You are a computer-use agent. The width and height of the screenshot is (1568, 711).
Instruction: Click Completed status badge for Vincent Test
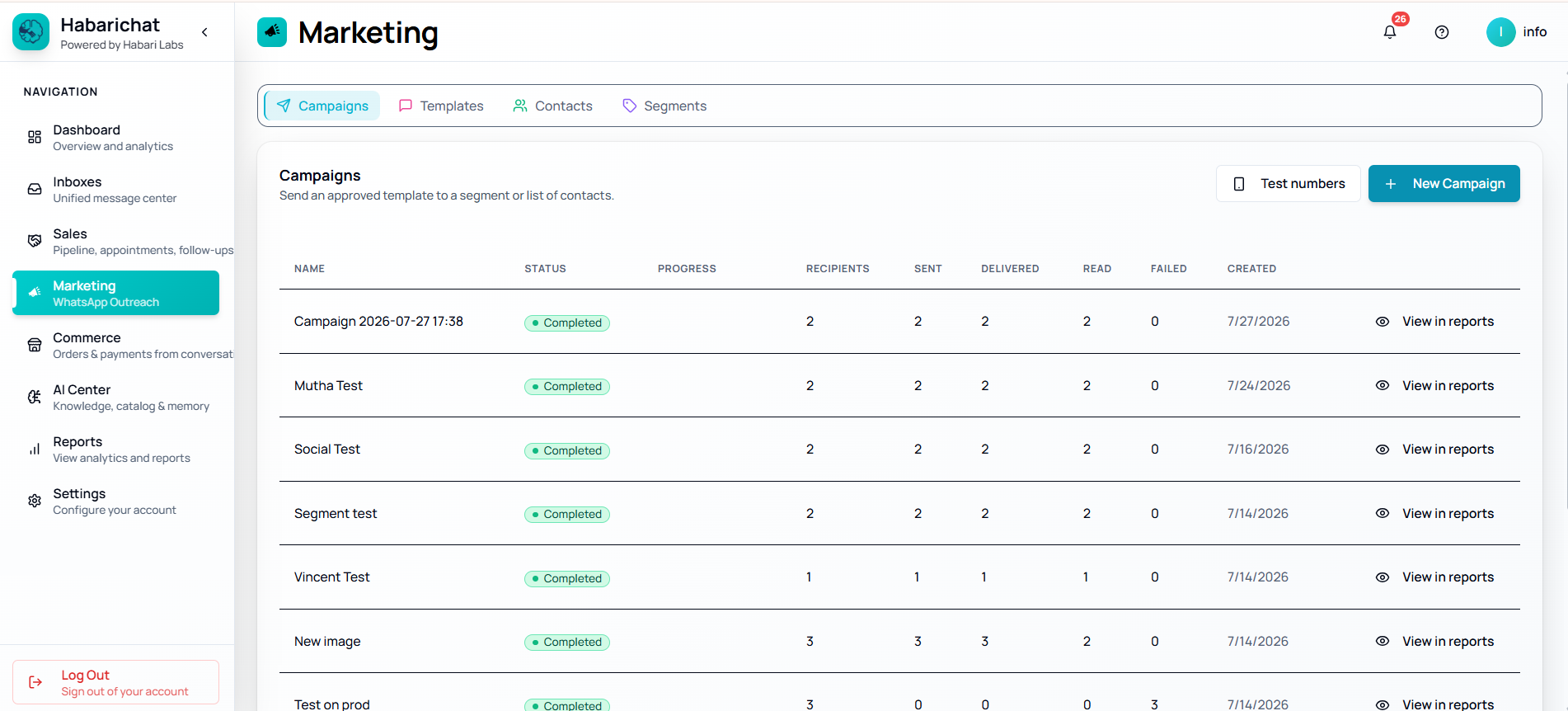[567, 578]
